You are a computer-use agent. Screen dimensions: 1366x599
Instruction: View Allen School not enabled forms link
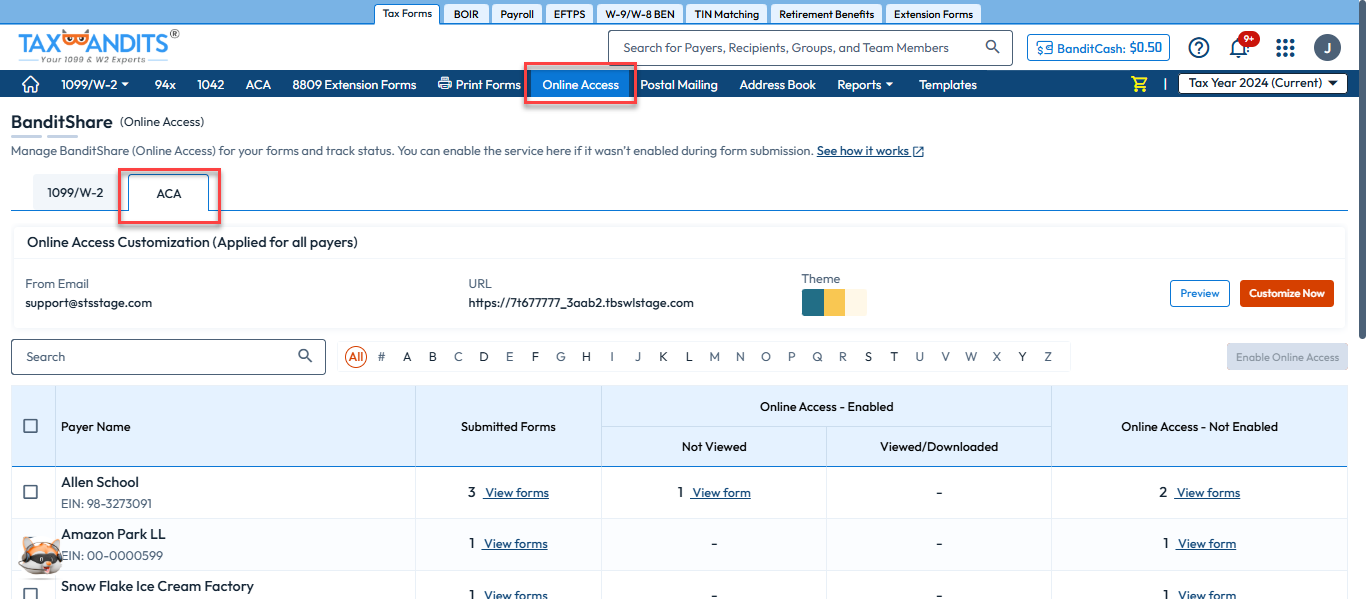pyautogui.click(x=1208, y=493)
